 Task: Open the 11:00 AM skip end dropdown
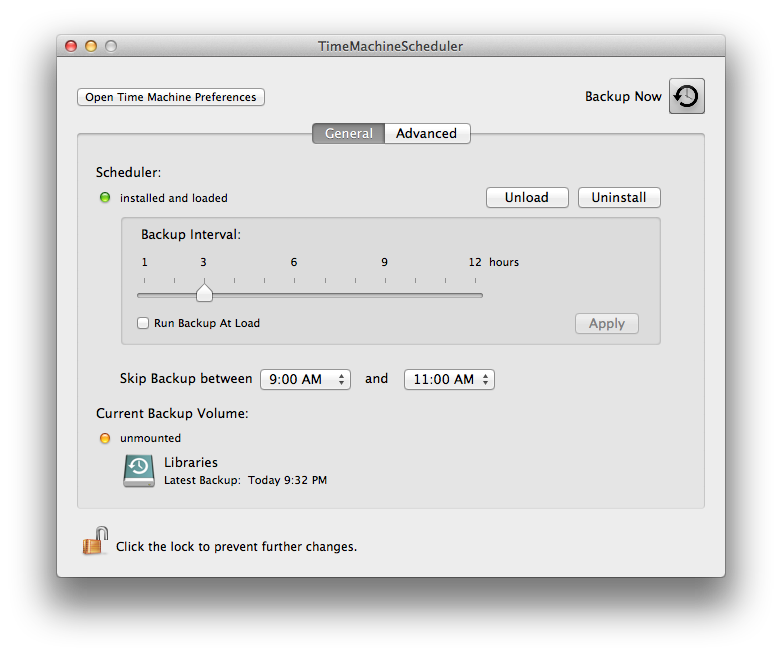pos(449,379)
